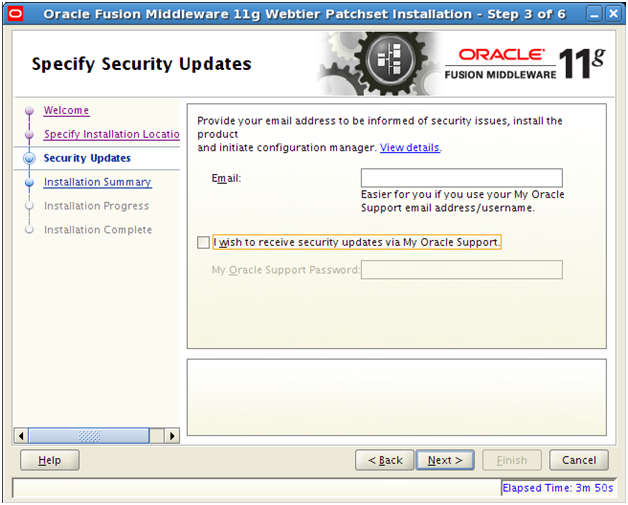Cancel the patchset installation
Image resolution: width=628 pixels, height=505 pixels.
click(x=579, y=460)
